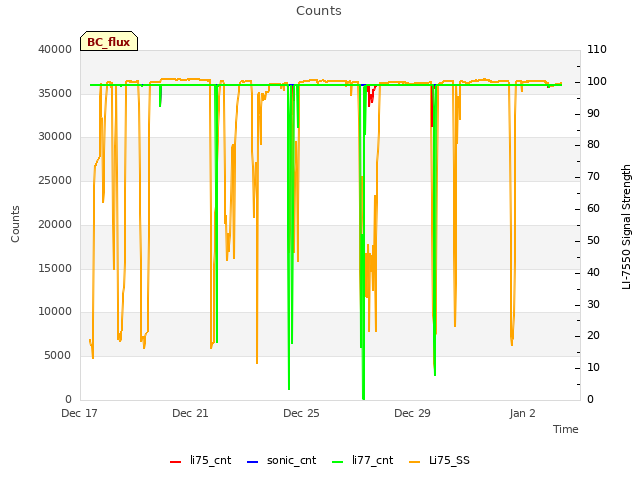Click the red li75_cnt legend swatch
Image resolution: width=640 pixels, height=480 pixels.
[x=176, y=462]
